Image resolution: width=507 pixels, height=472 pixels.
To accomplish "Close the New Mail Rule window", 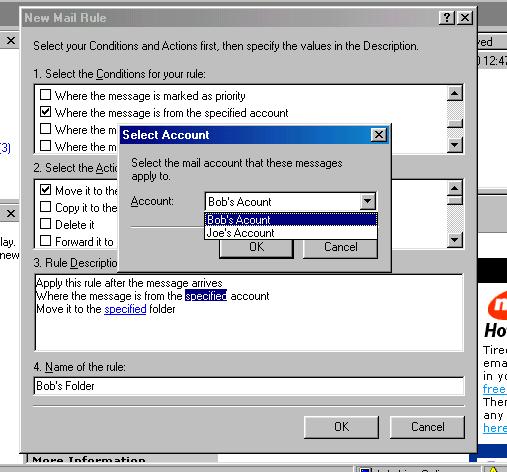I will click(x=465, y=17).
